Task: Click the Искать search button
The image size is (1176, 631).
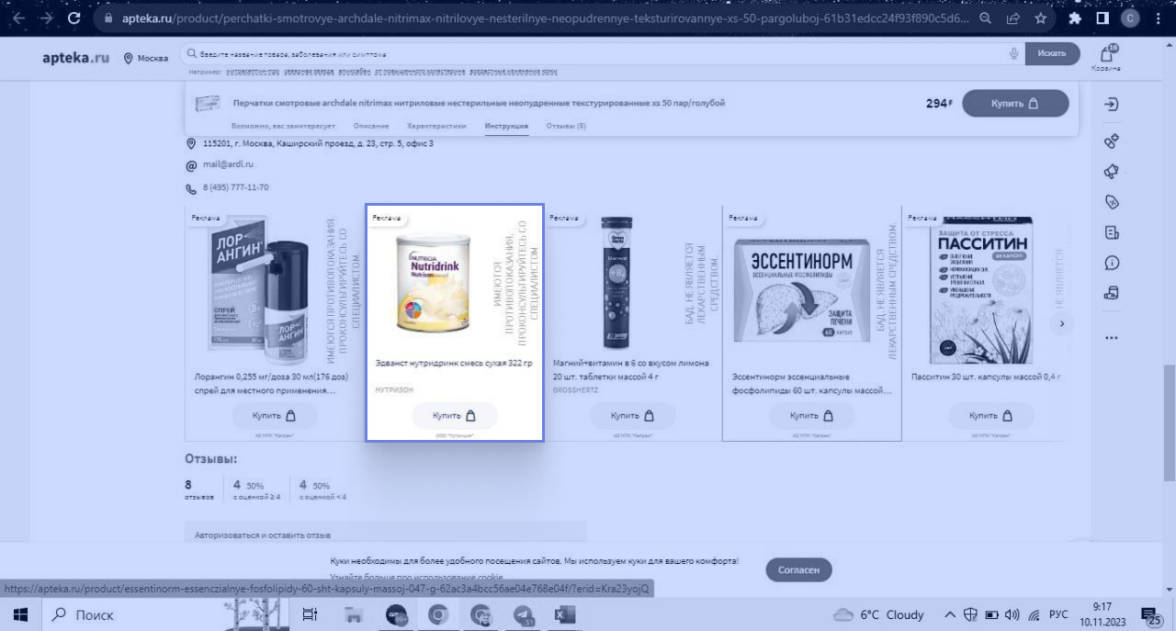Action: tap(1052, 53)
